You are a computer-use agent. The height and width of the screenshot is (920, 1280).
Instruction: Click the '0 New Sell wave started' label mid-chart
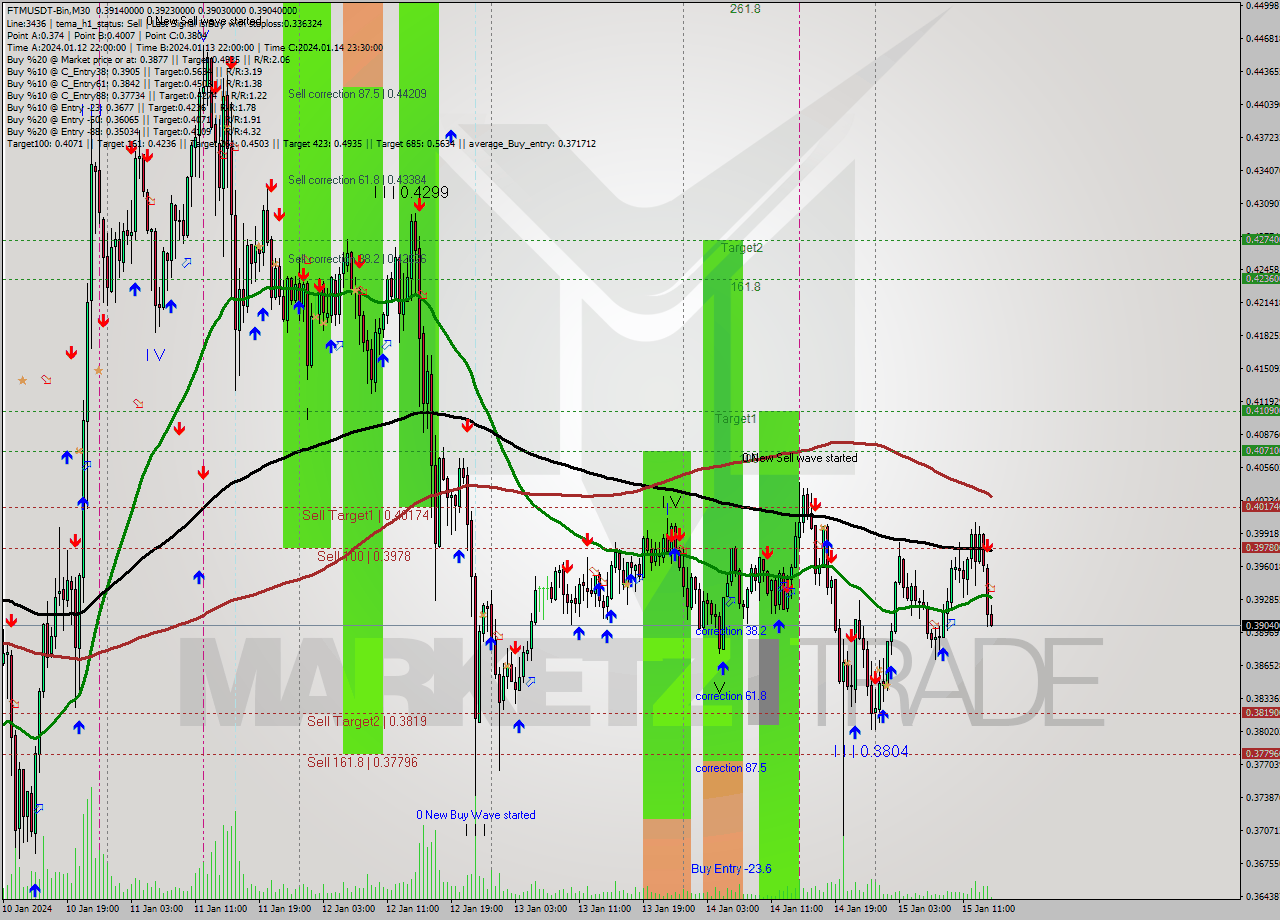tap(799, 458)
